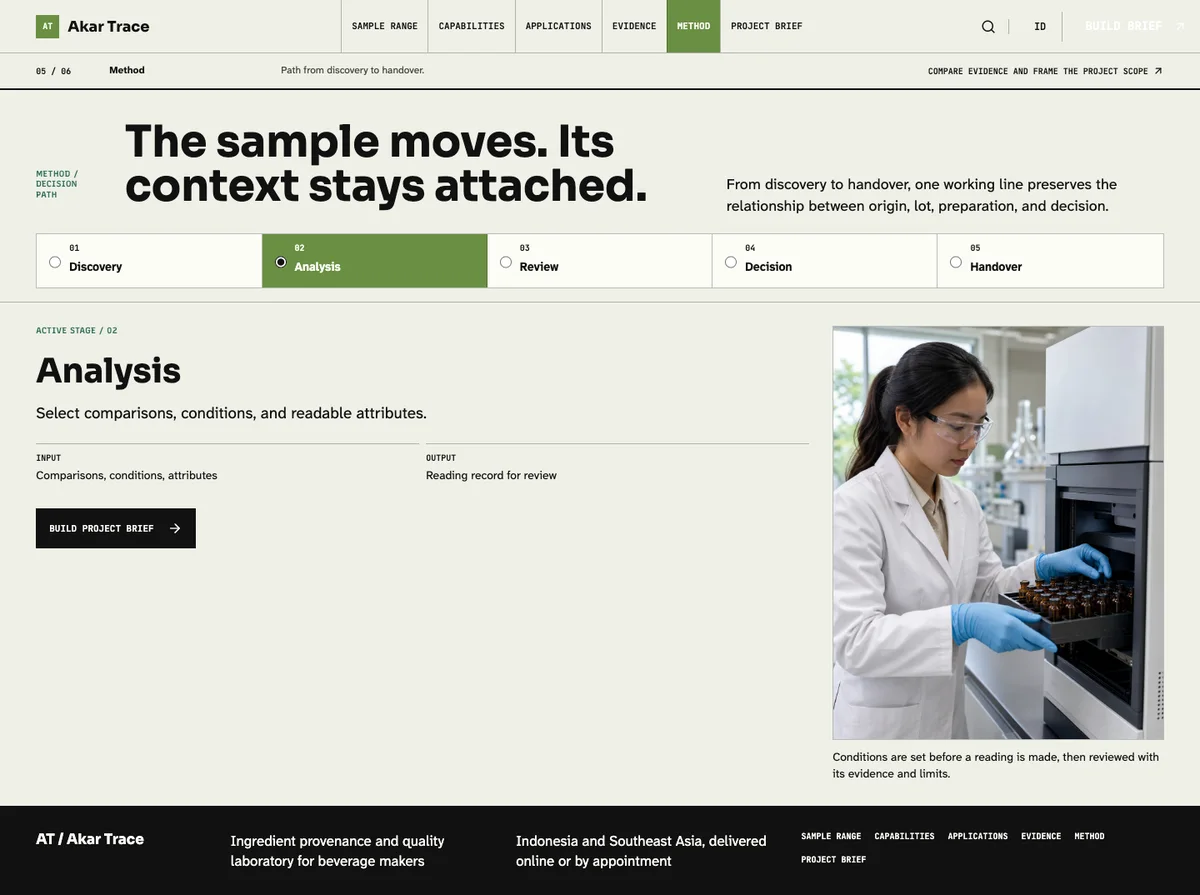
Task: Open the footer Applications link
Action: 978,836
